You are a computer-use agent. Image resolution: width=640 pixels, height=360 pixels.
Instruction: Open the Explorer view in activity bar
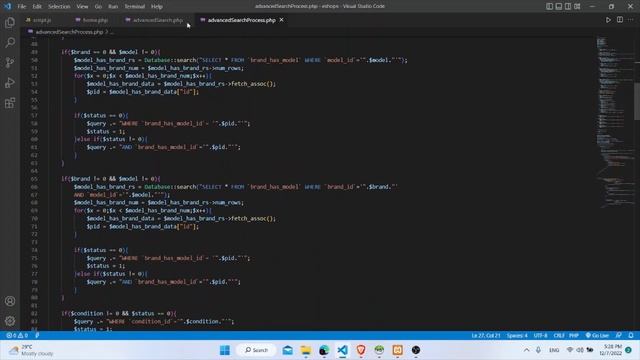click(x=10, y=22)
